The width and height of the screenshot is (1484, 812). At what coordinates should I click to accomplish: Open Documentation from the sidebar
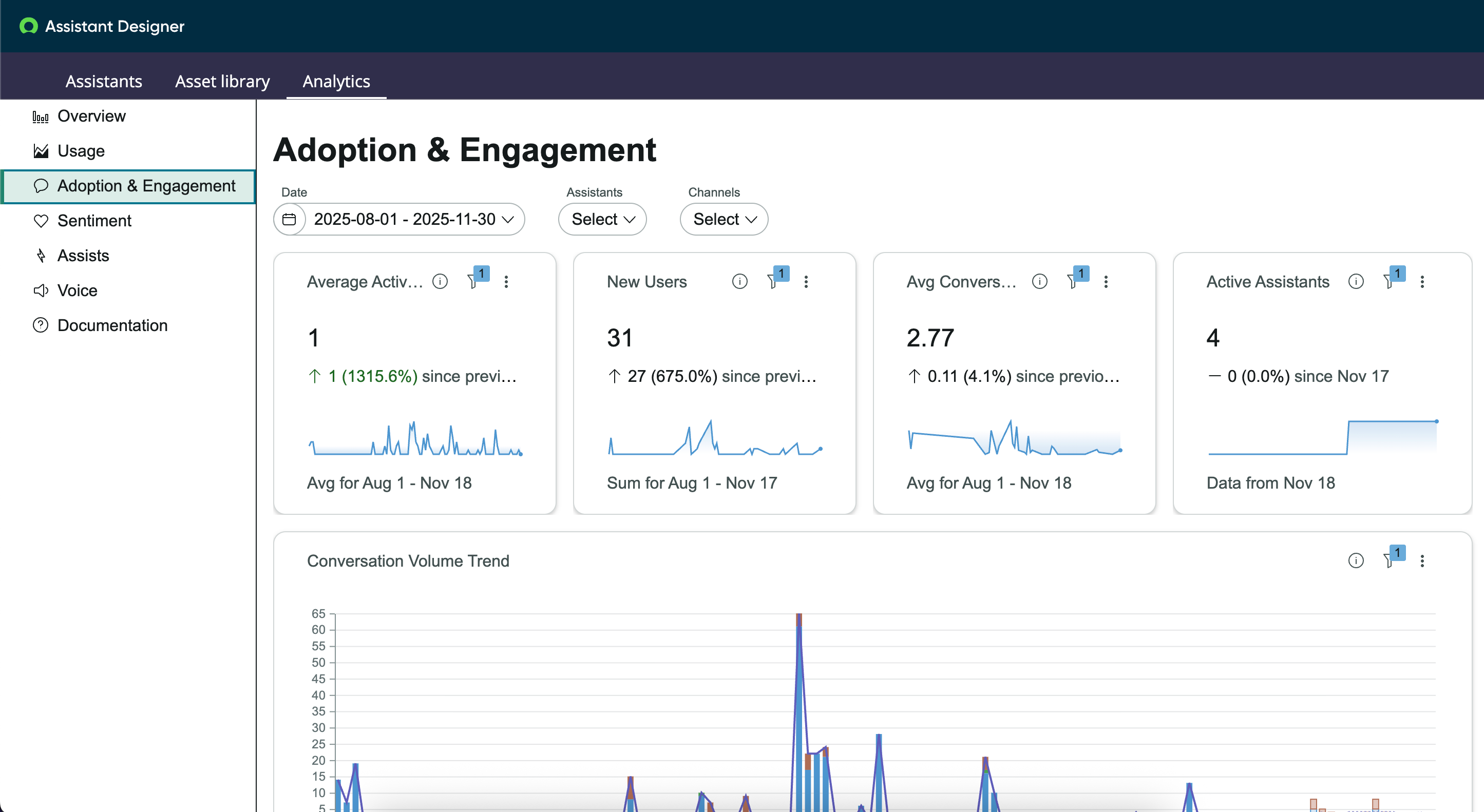coord(128,325)
